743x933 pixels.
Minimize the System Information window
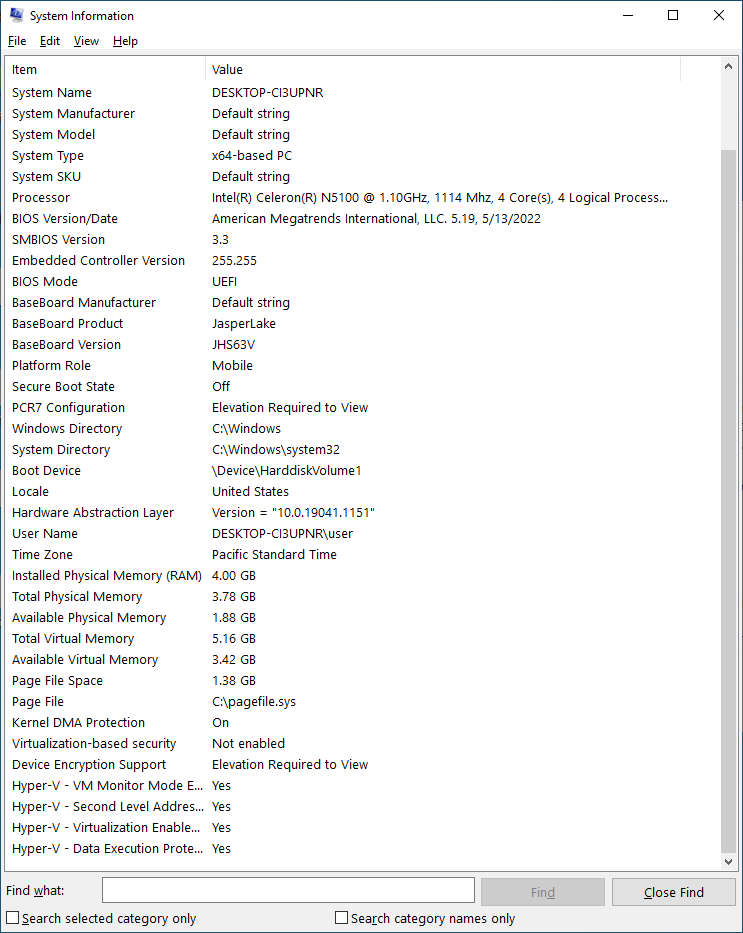pos(627,16)
